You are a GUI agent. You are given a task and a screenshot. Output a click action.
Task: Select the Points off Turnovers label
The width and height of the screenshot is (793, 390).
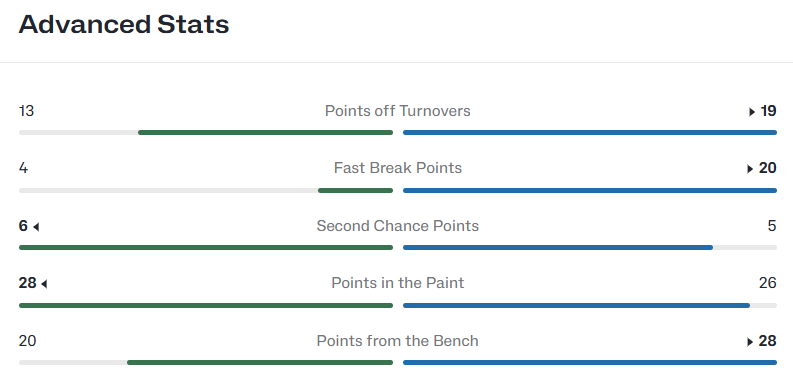(398, 111)
